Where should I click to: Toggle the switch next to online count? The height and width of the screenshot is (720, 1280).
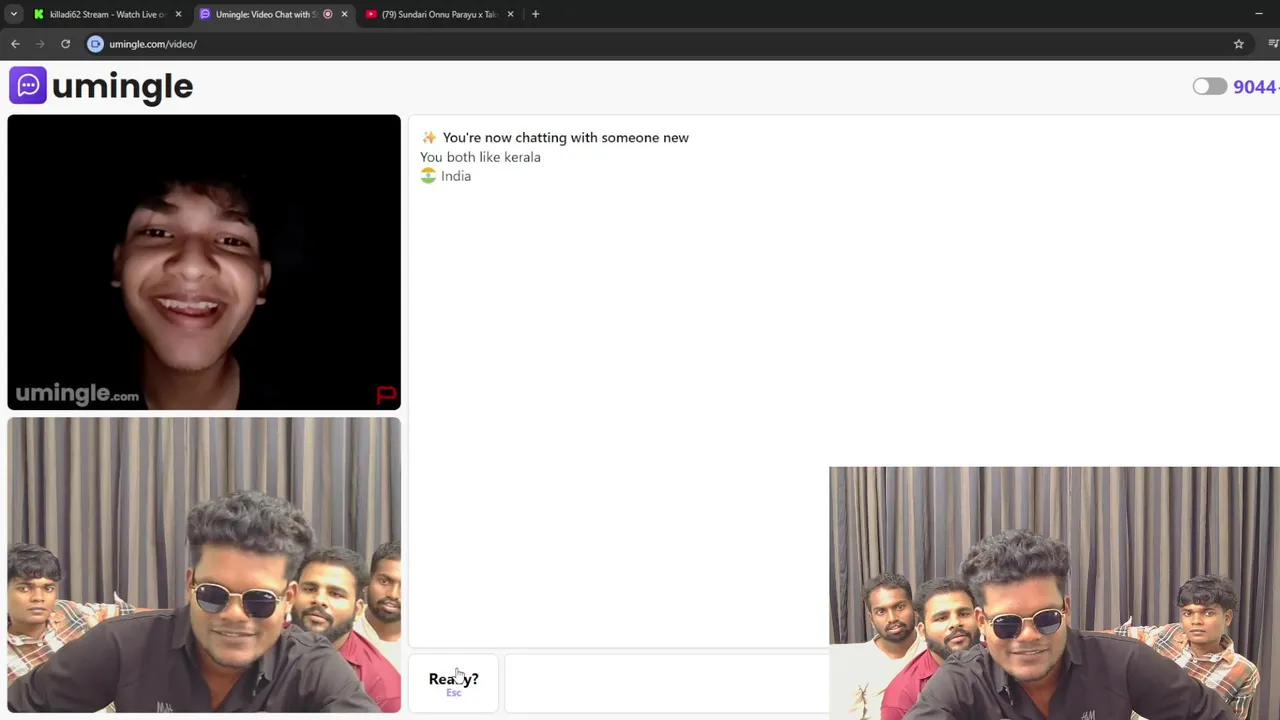tap(1209, 86)
